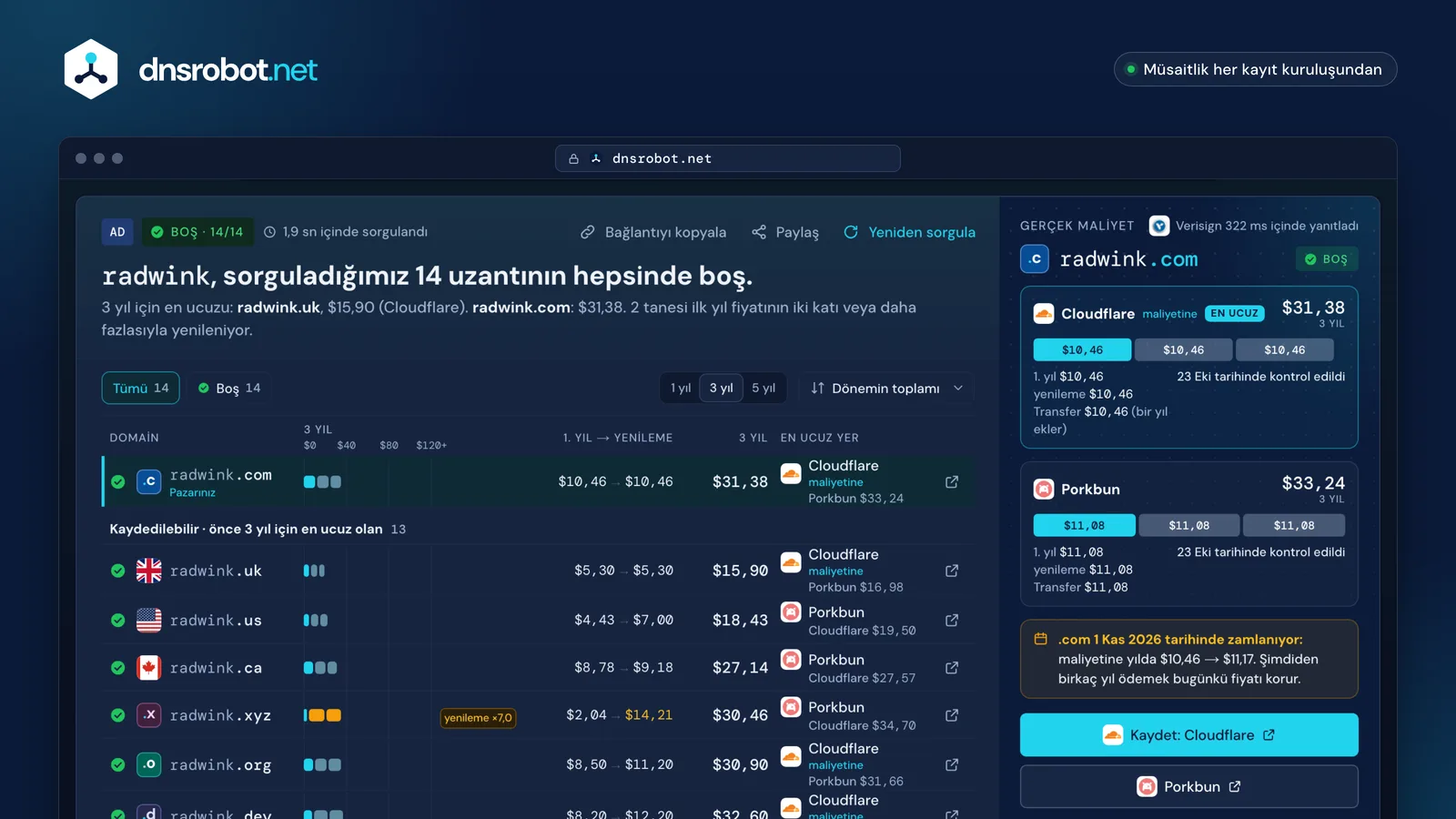Open external link for radwink.ca row
1456x819 pixels.
coord(952,668)
